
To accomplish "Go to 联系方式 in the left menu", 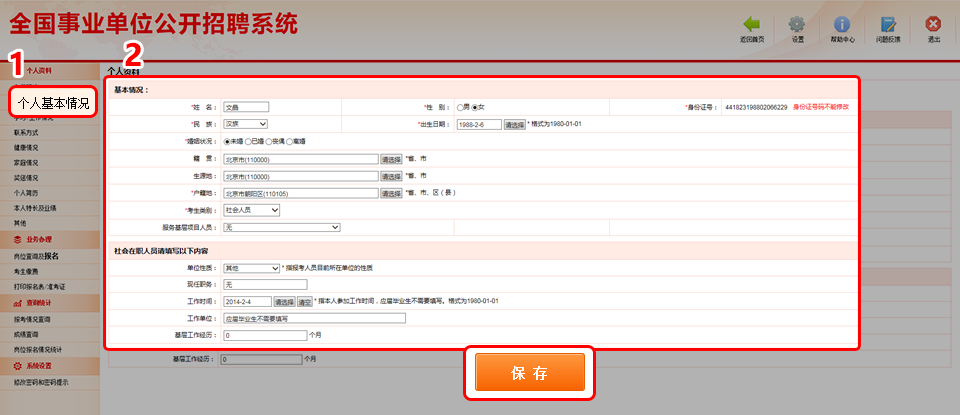I will (x=27, y=132).
